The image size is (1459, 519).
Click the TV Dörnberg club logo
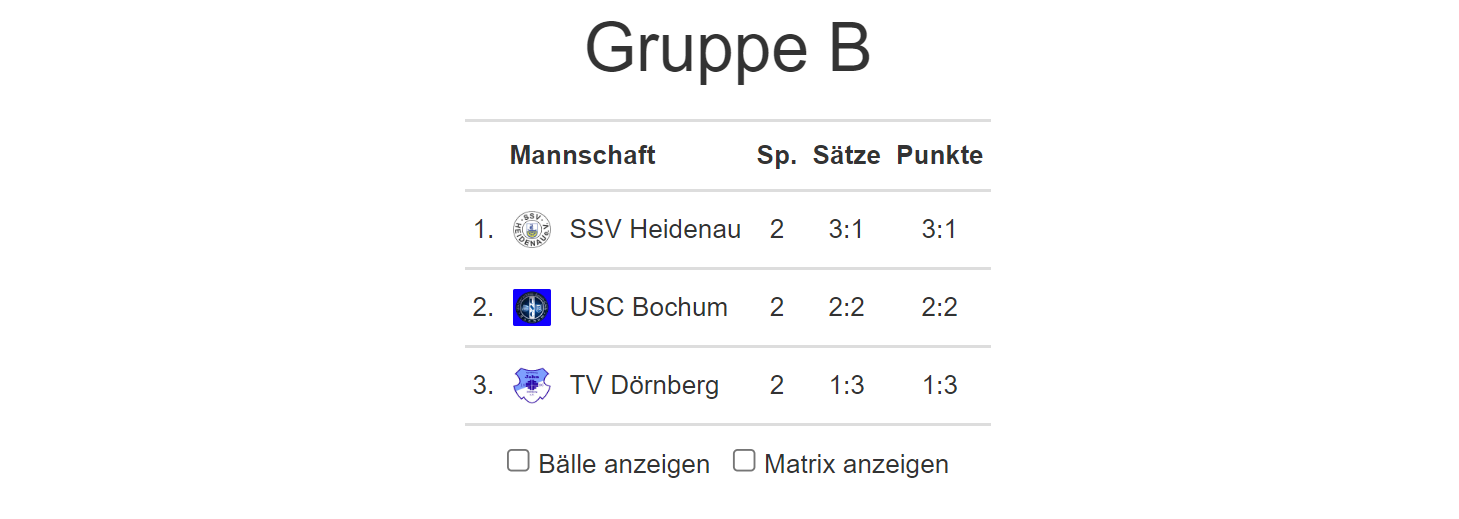point(531,385)
